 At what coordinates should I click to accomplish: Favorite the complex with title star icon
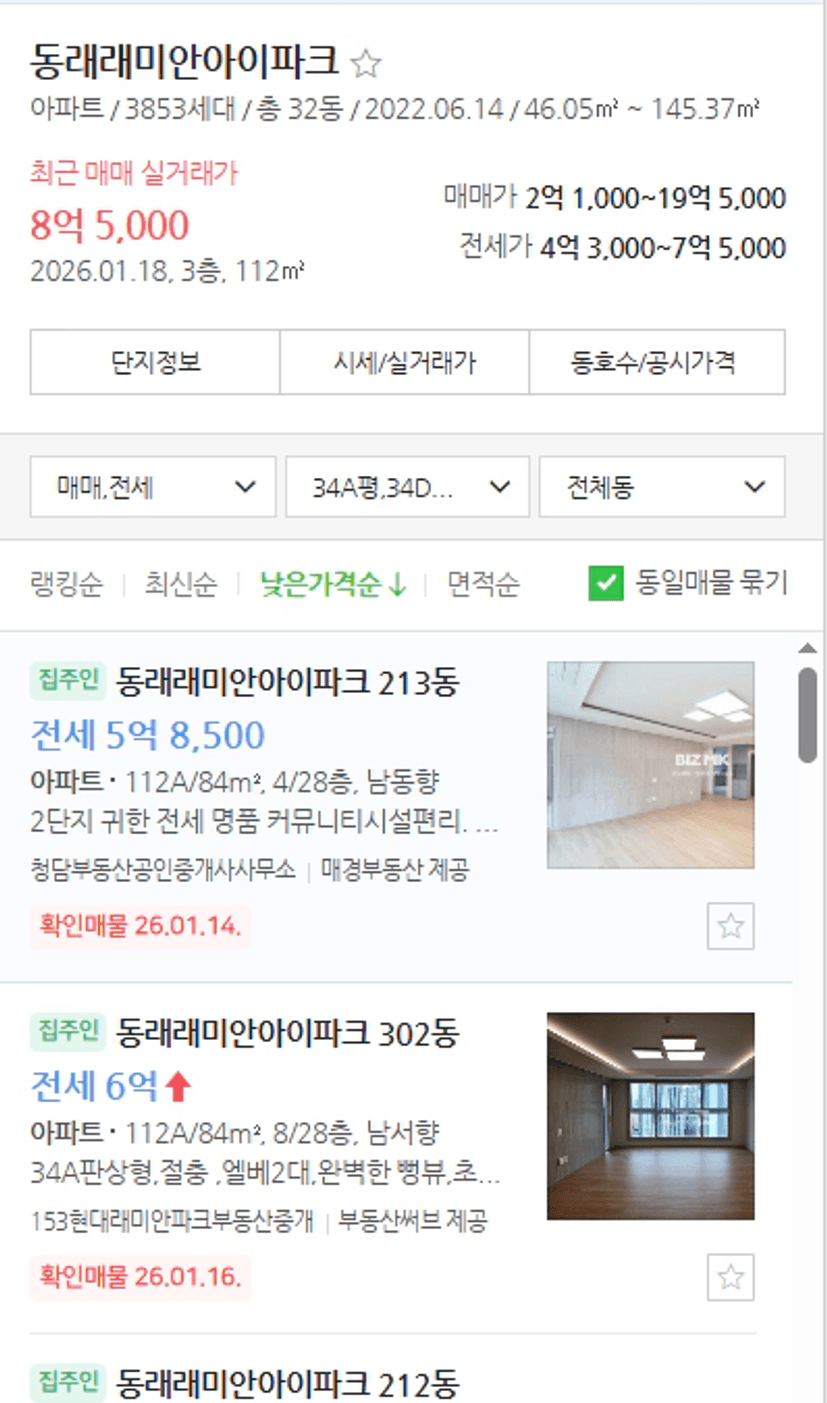tap(366, 65)
